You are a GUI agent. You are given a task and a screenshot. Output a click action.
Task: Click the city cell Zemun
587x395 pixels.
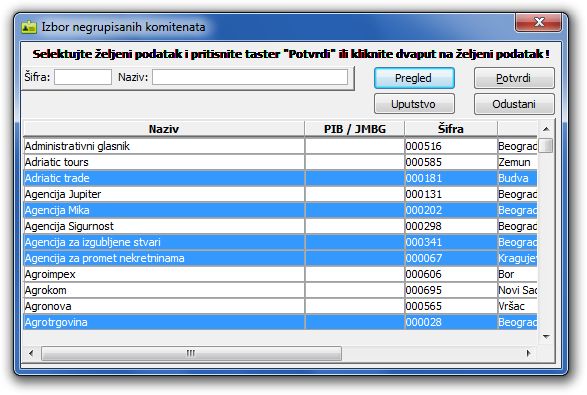517,162
